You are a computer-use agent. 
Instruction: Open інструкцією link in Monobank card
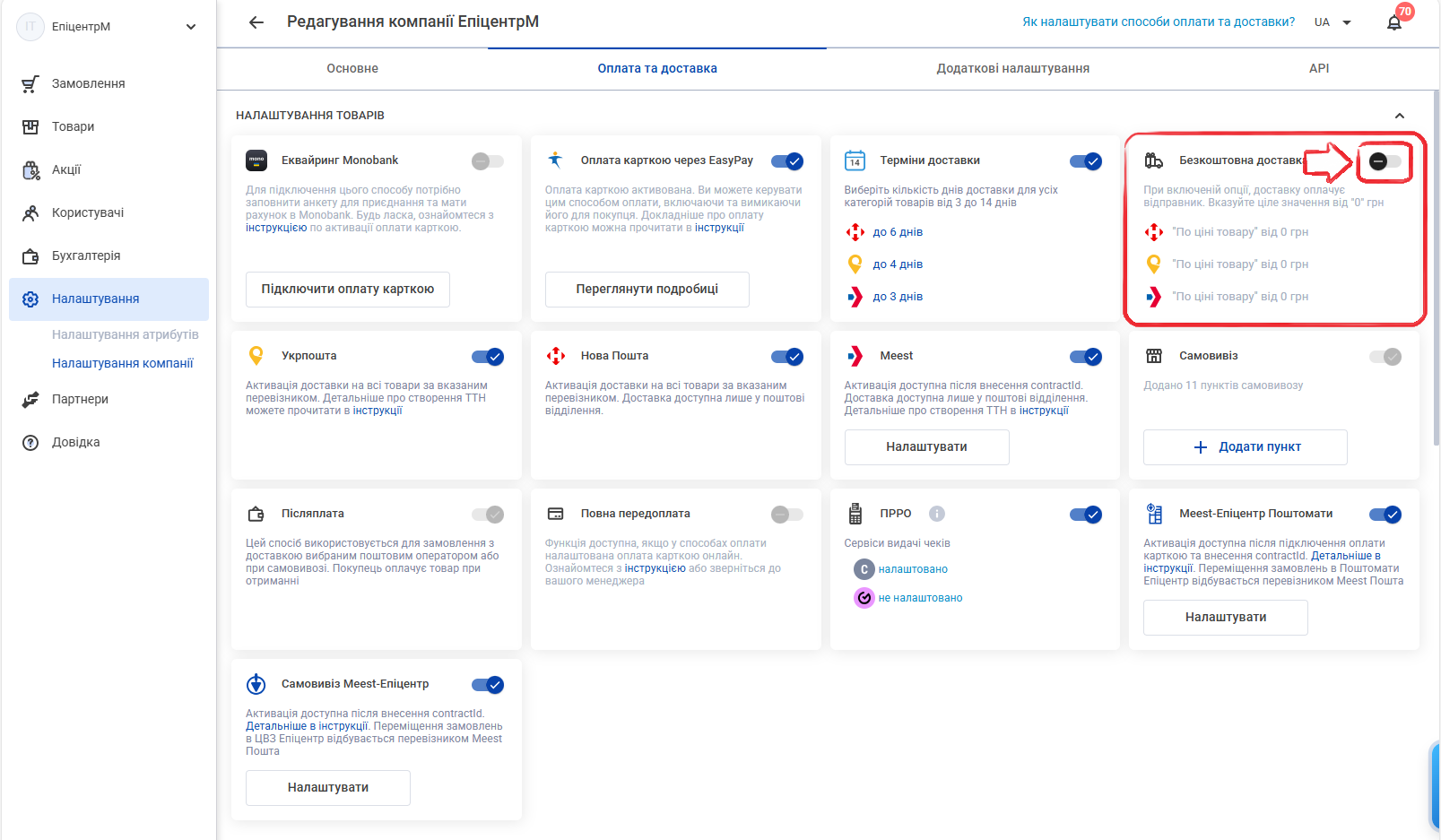pos(276,228)
